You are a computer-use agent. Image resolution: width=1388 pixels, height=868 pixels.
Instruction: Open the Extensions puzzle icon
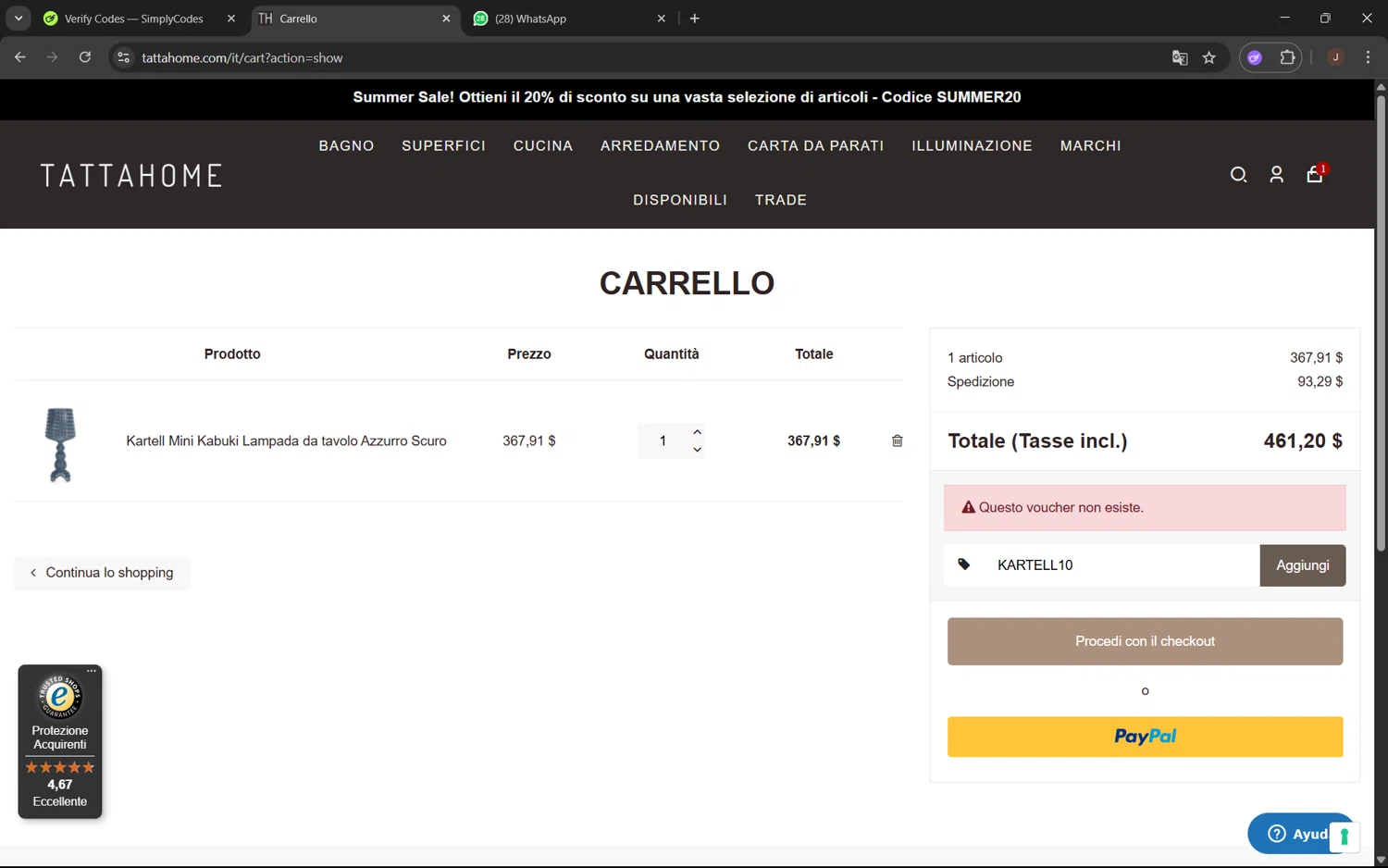pos(1287,57)
